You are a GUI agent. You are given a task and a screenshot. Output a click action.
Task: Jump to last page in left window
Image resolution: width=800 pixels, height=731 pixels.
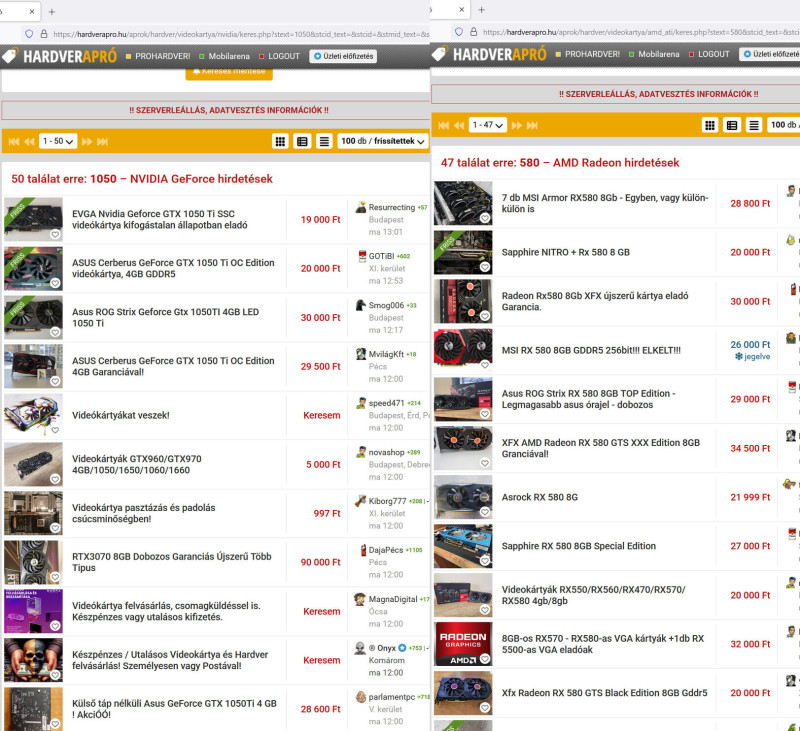click(x=103, y=141)
